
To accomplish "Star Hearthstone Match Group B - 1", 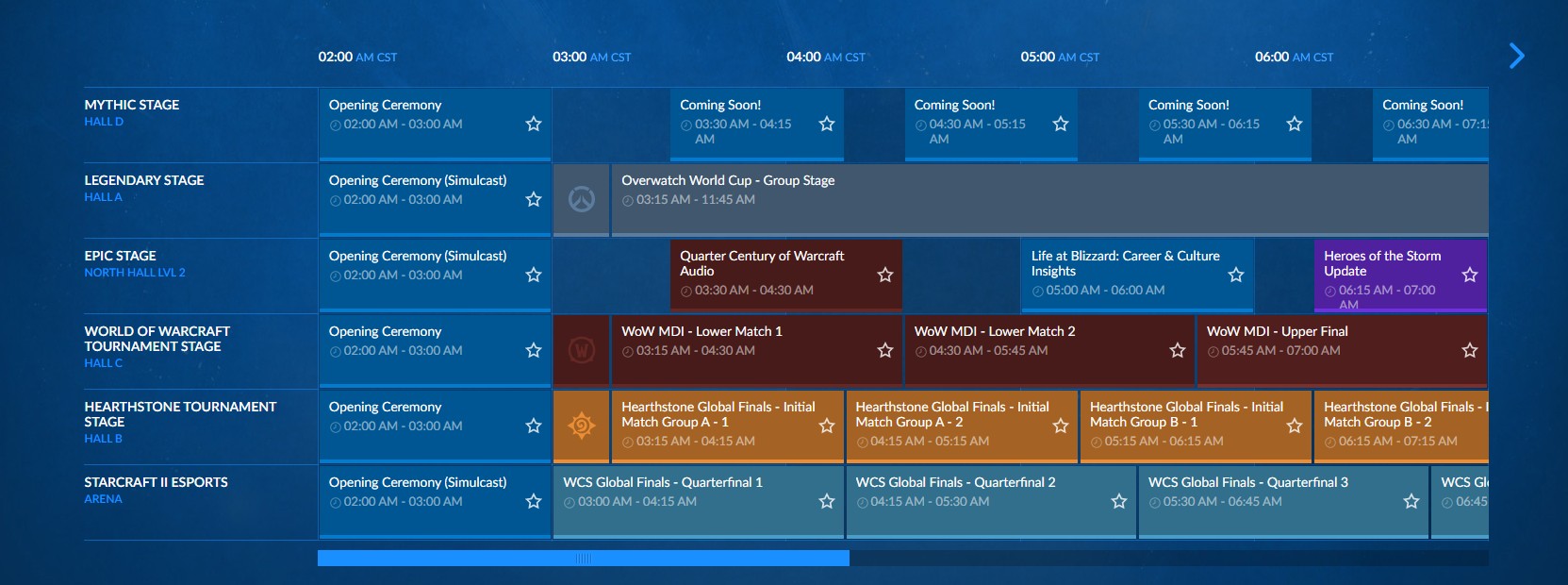I will click(1295, 426).
